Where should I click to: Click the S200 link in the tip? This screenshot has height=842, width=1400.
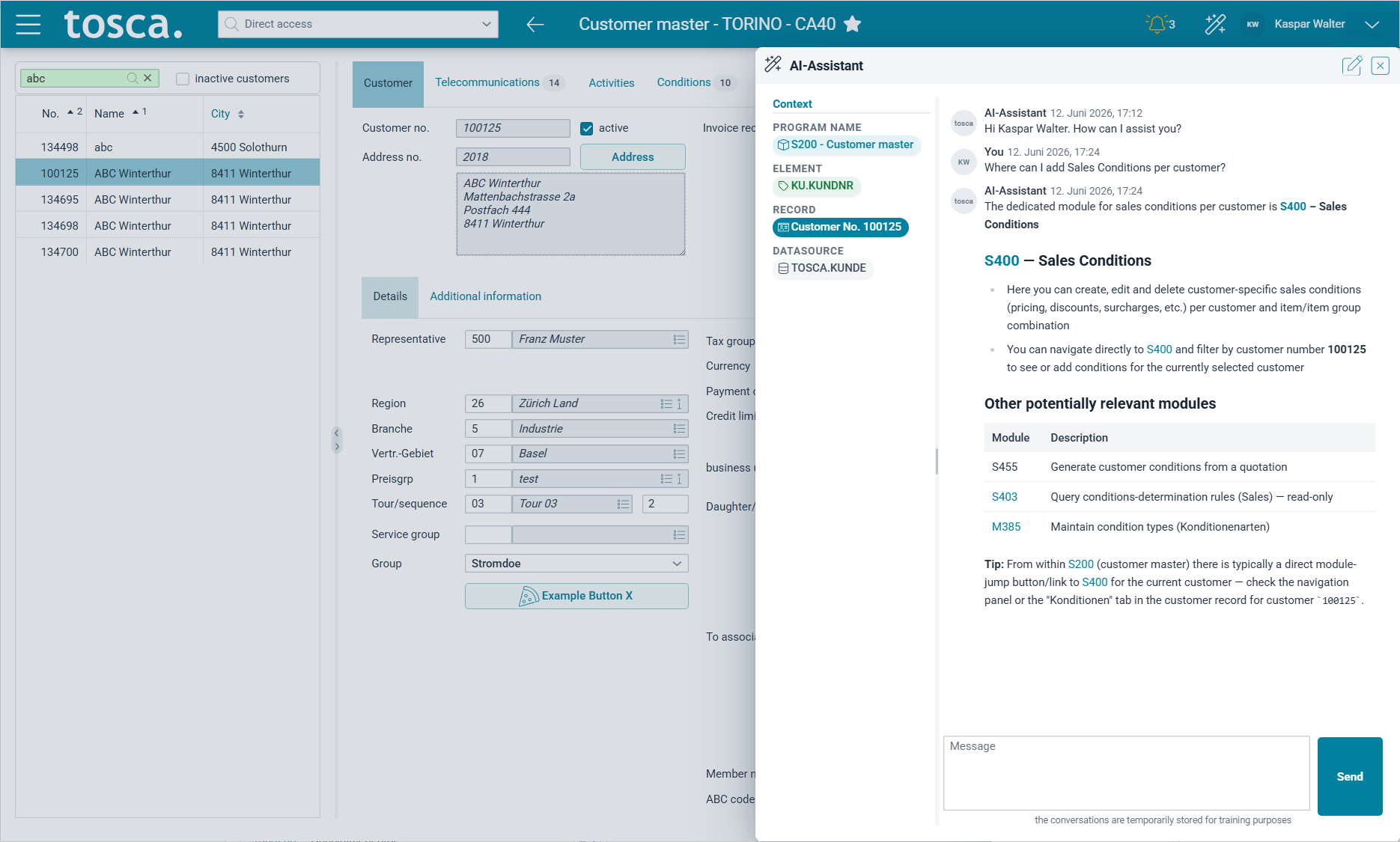(1080, 564)
